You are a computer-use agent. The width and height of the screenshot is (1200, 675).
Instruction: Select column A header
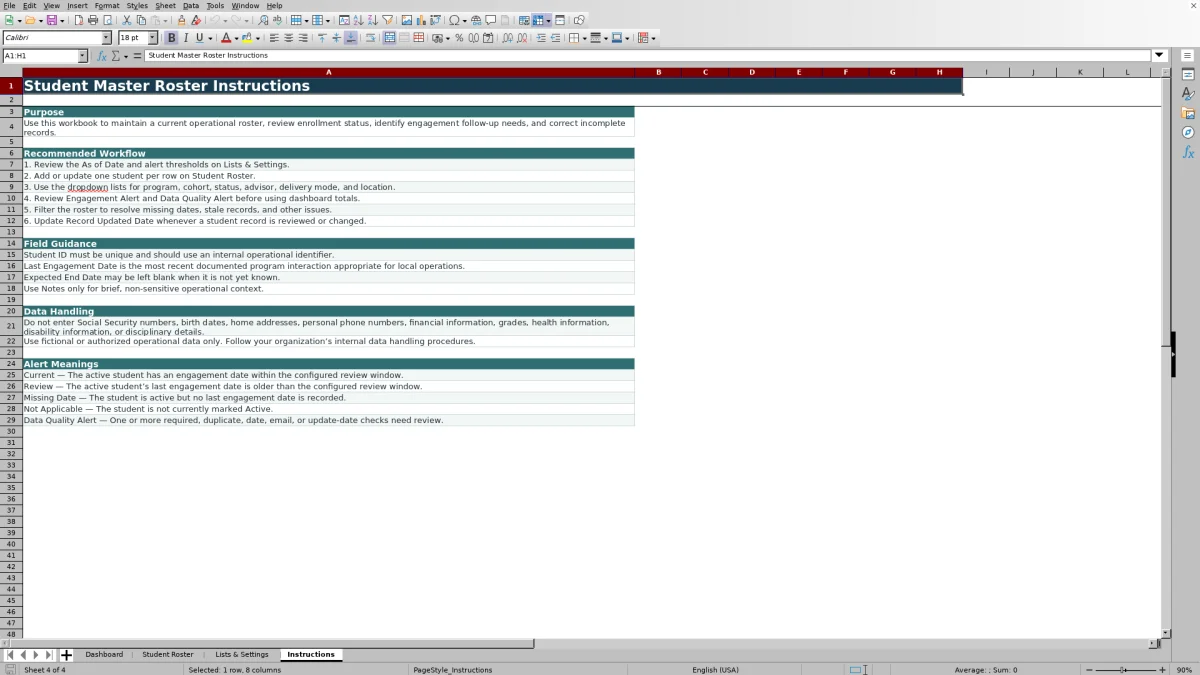[329, 72]
